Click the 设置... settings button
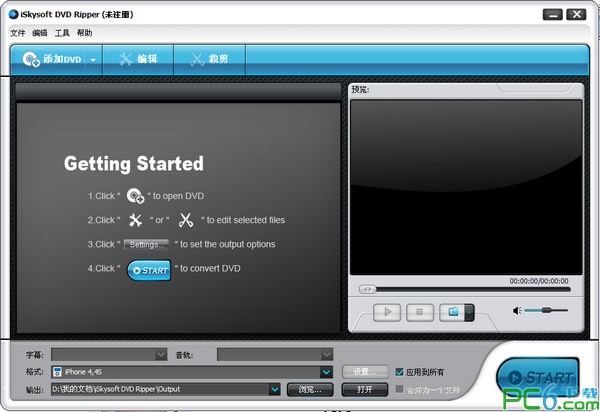Viewport: 600px width, 412px height. point(365,372)
